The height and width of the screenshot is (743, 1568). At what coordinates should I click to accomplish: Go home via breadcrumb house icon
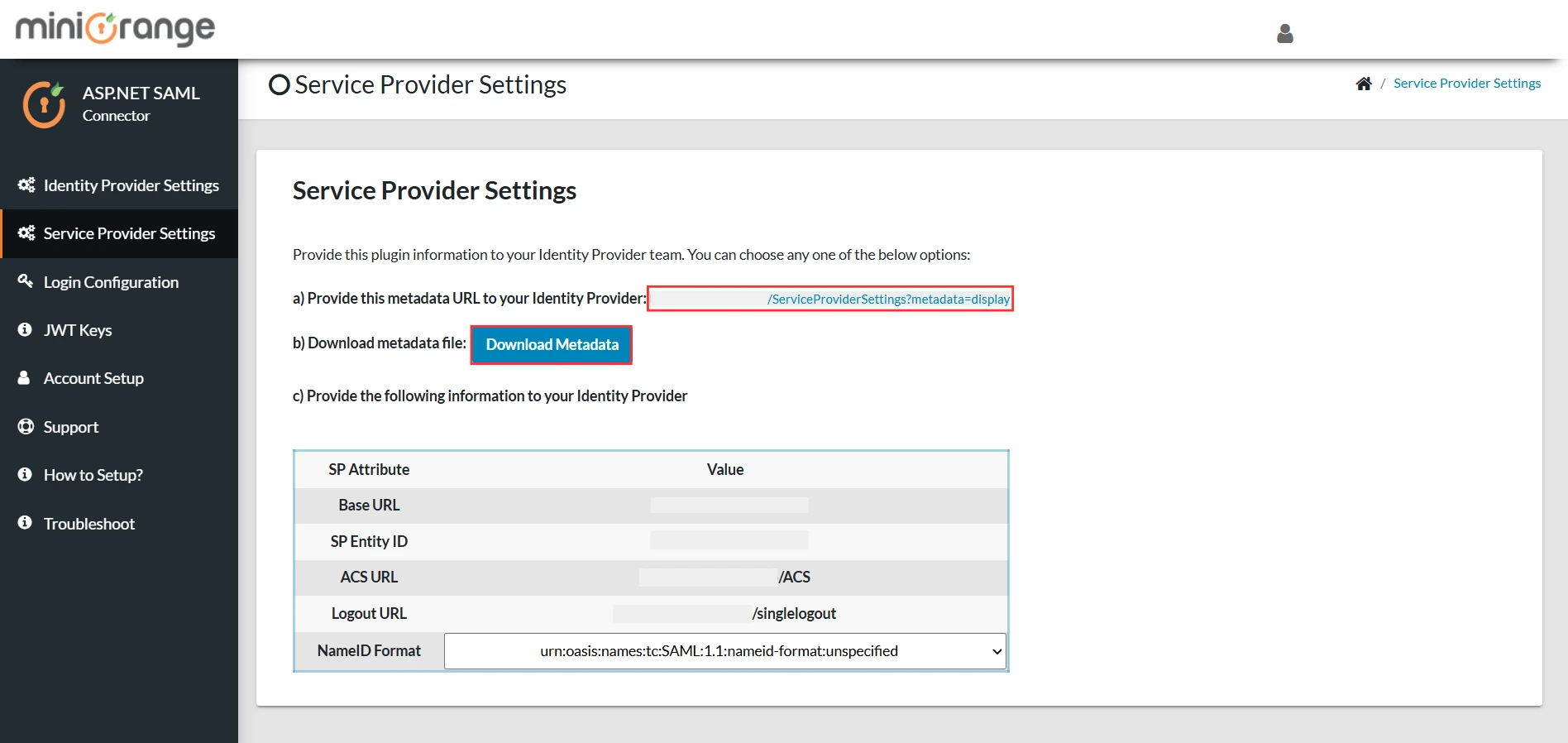pos(1364,84)
